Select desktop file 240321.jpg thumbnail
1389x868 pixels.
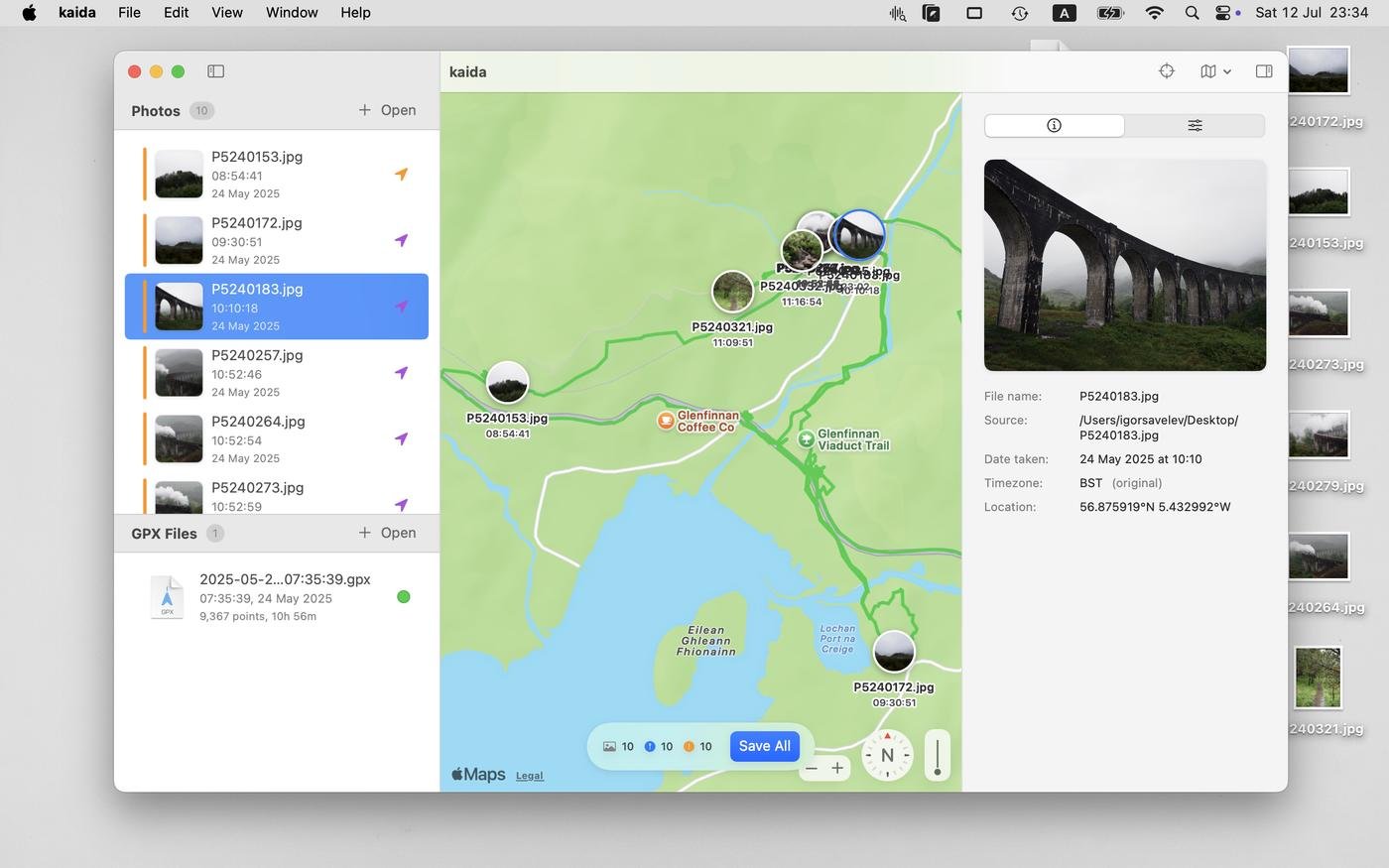click(x=1319, y=678)
